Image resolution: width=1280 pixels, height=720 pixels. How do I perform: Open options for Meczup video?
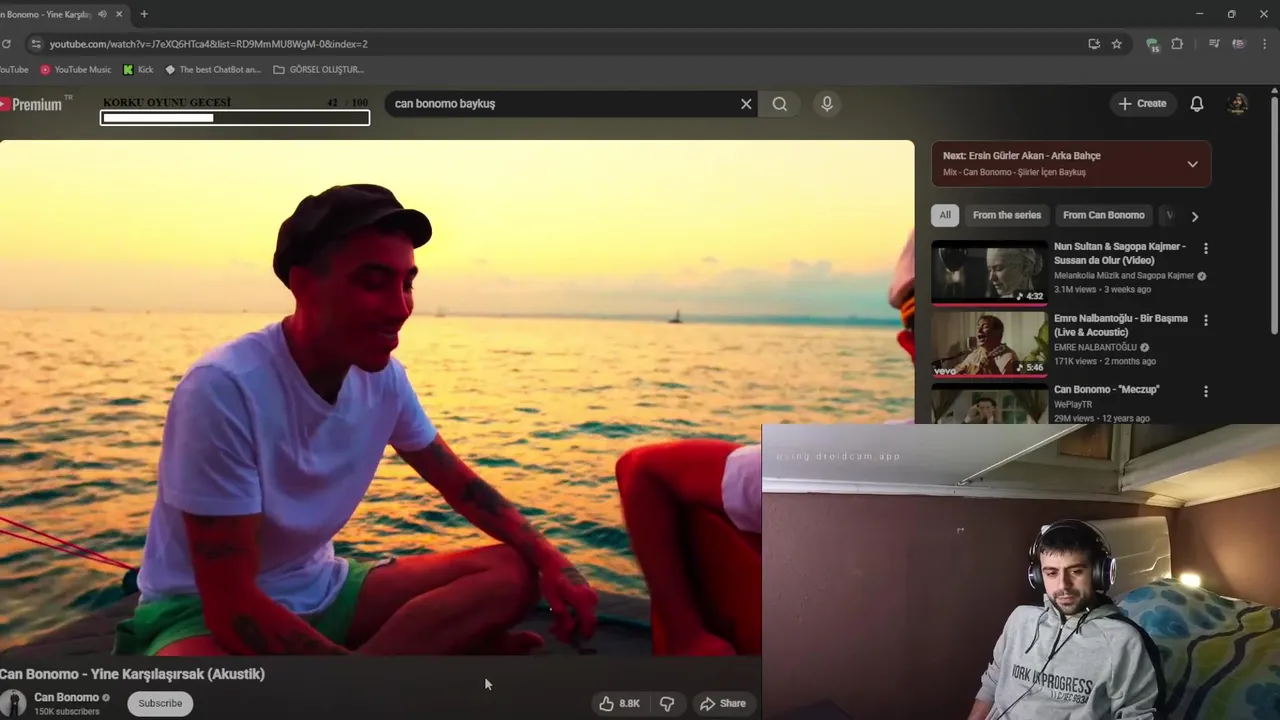click(x=1206, y=391)
